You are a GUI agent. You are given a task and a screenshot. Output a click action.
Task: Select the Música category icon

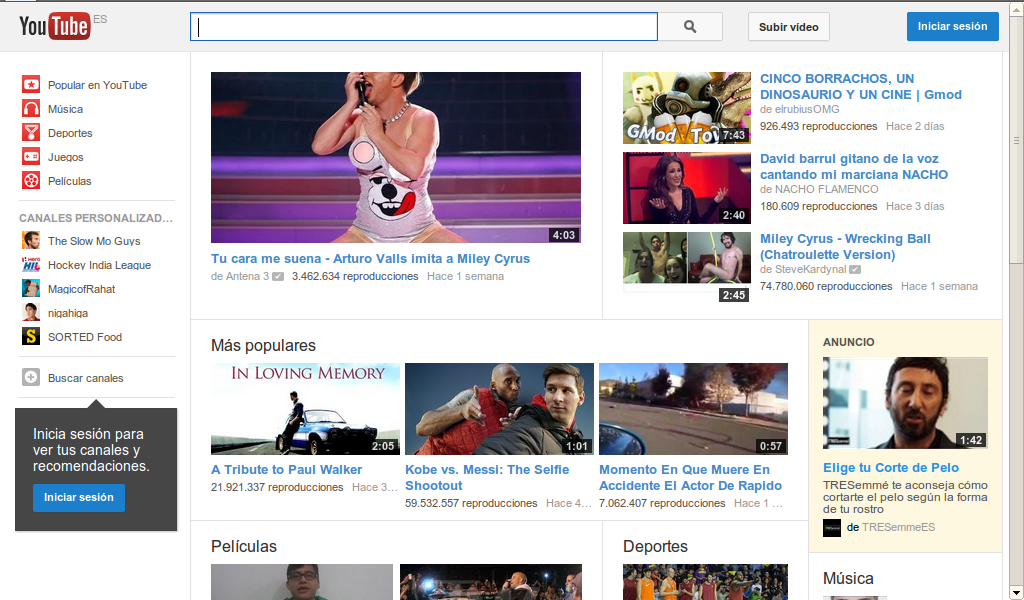pyautogui.click(x=33, y=109)
